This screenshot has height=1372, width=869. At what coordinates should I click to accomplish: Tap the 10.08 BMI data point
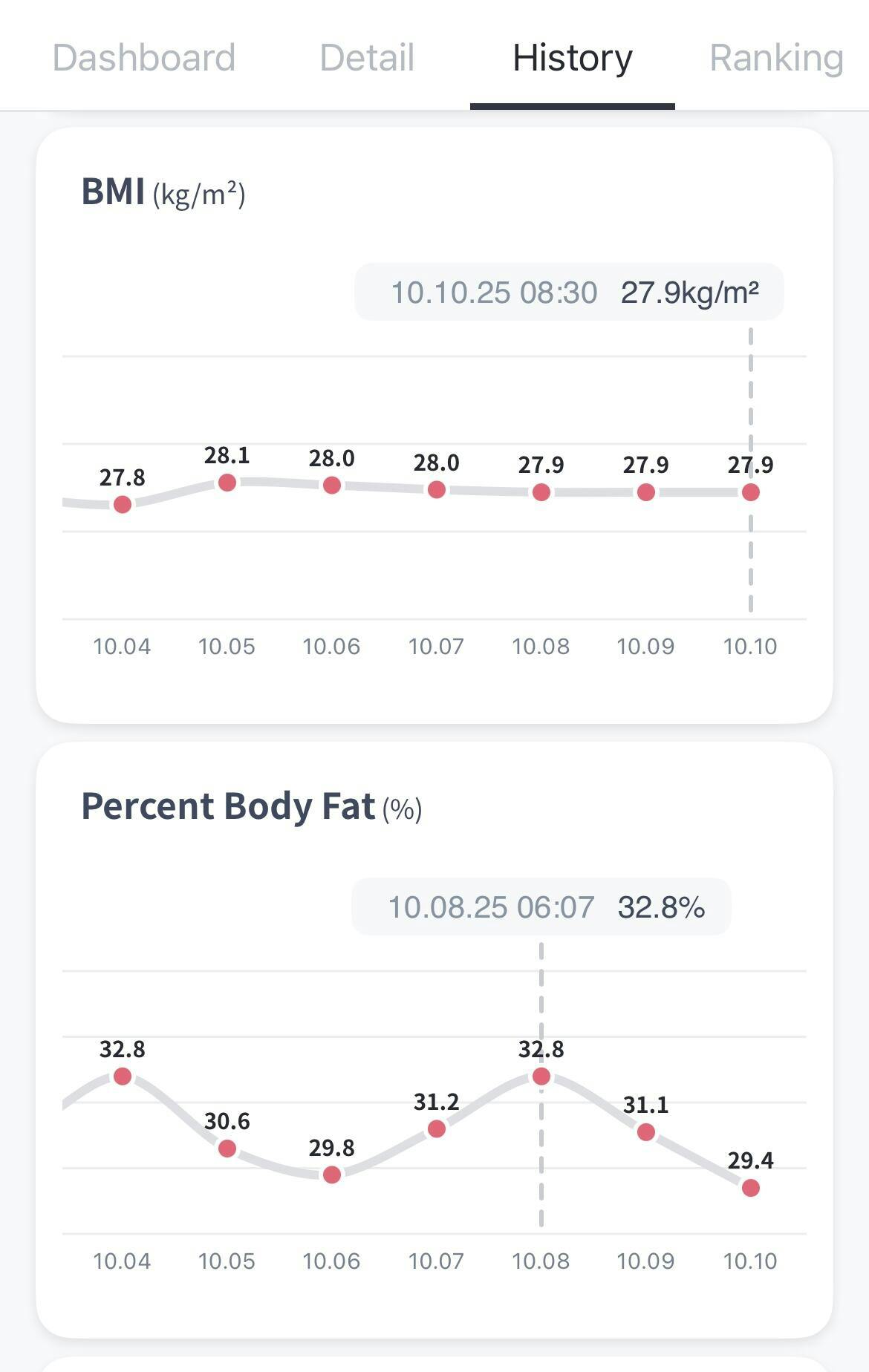[541, 492]
